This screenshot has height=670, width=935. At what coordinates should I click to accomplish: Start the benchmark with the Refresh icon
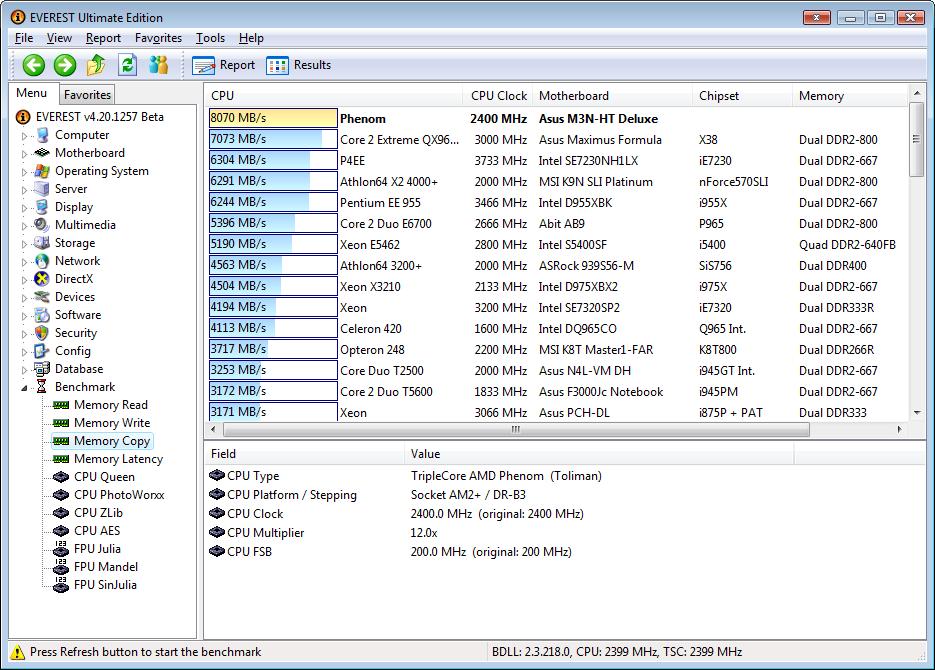tap(128, 65)
